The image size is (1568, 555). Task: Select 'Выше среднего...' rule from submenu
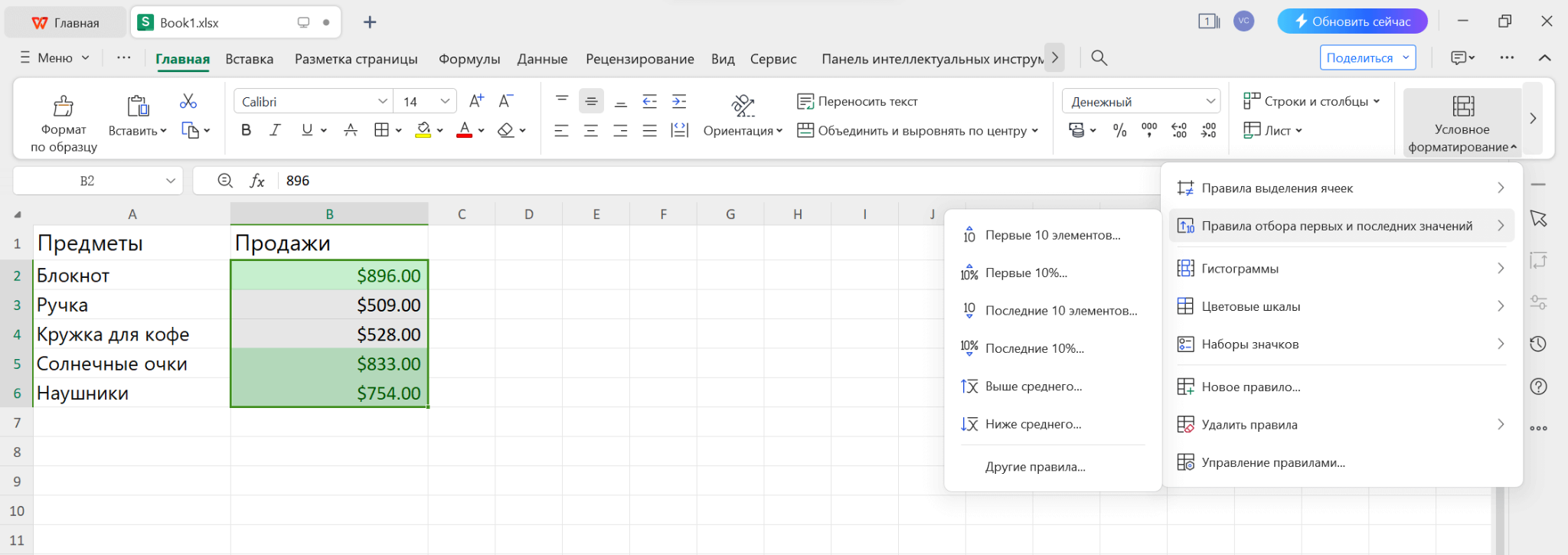[1033, 387]
